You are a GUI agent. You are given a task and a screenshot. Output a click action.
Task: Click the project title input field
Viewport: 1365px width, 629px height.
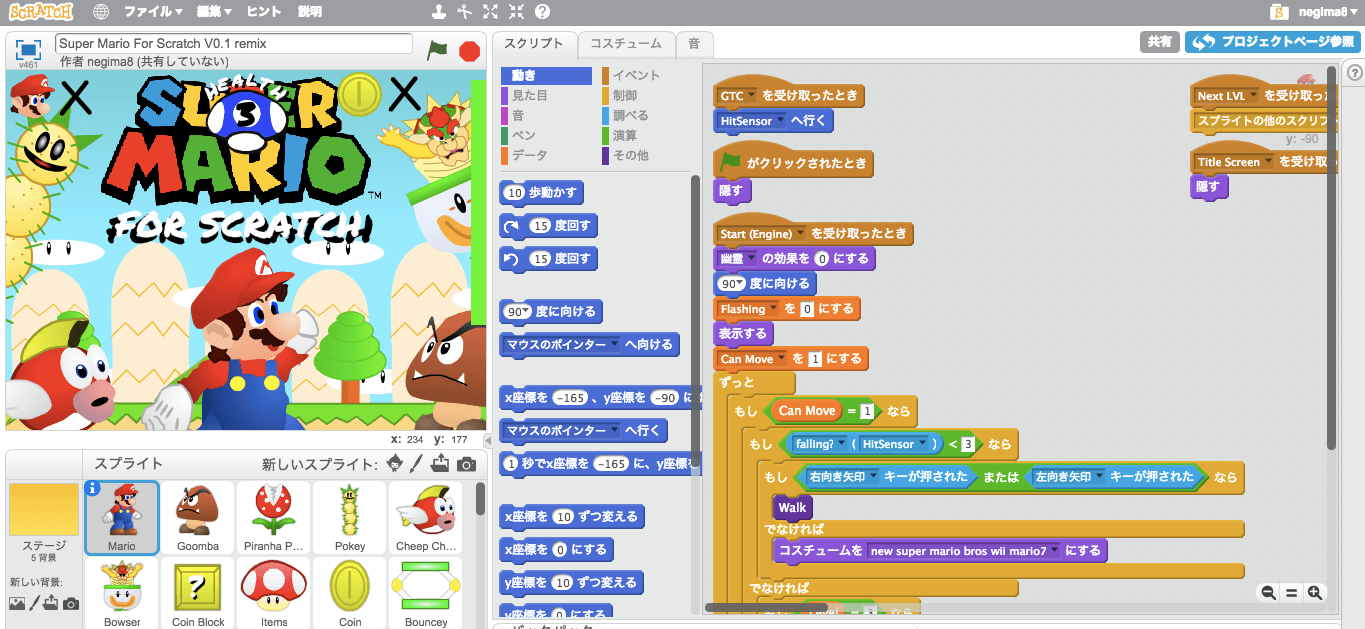[x=235, y=43]
